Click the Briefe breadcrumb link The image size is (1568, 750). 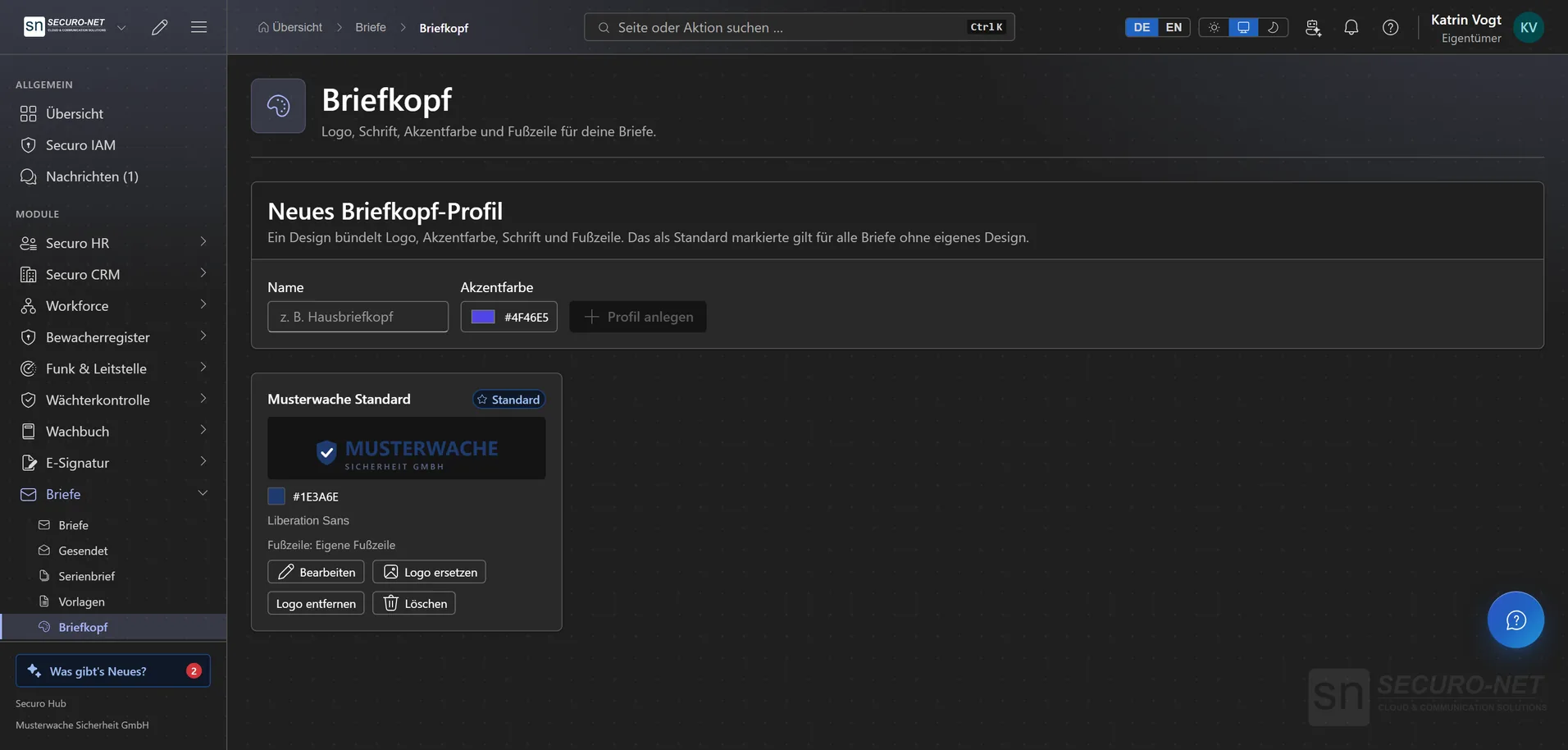[371, 27]
